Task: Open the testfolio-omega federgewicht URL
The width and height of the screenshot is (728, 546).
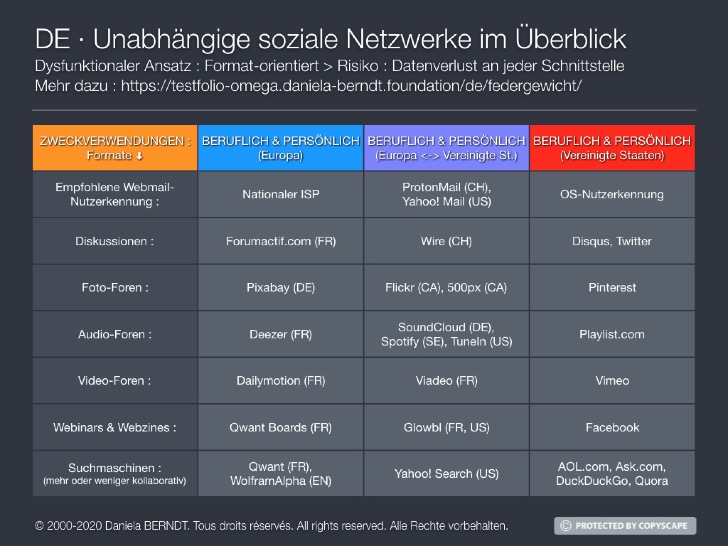Action: pyautogui.click(x=346, y=86)
